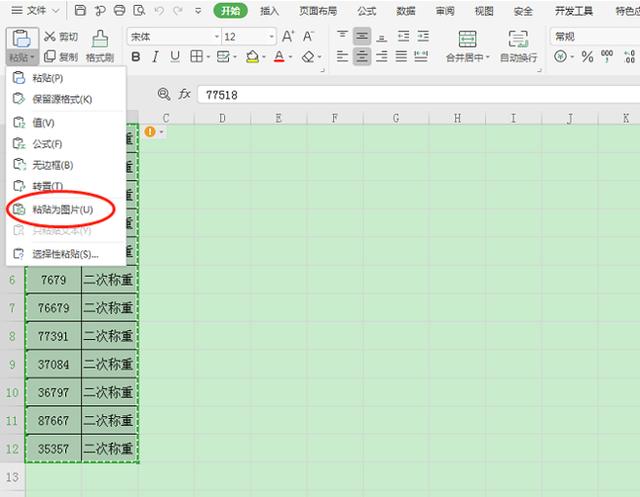Click the Print icon in quick toolbar
This screenshot has width=640, height=497.
(119, 10)
